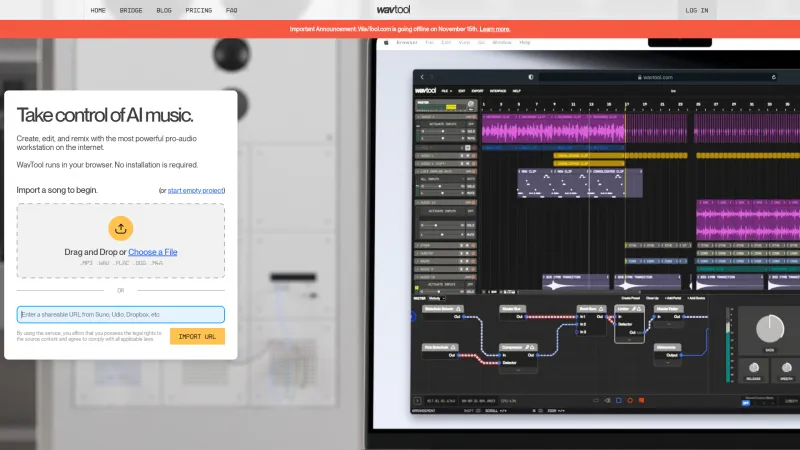Click the bypass icon on the Kick Sidechain node
800x450 pixels.
tap(453, 347)
